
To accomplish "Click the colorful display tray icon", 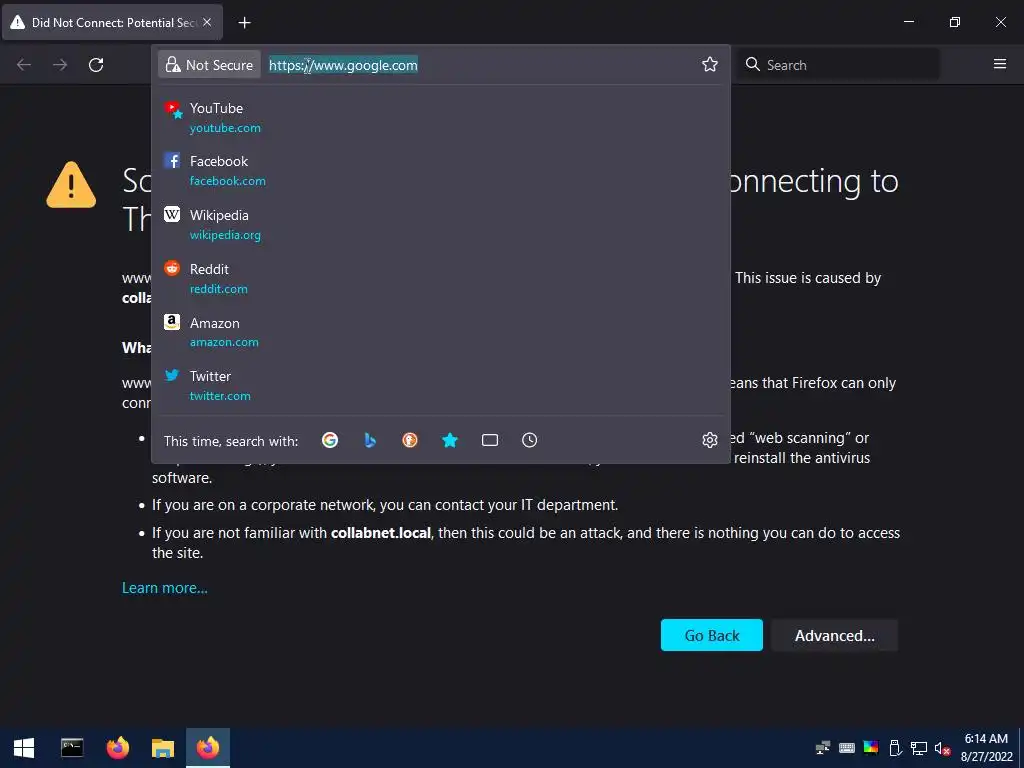I will tap(871, 748).
